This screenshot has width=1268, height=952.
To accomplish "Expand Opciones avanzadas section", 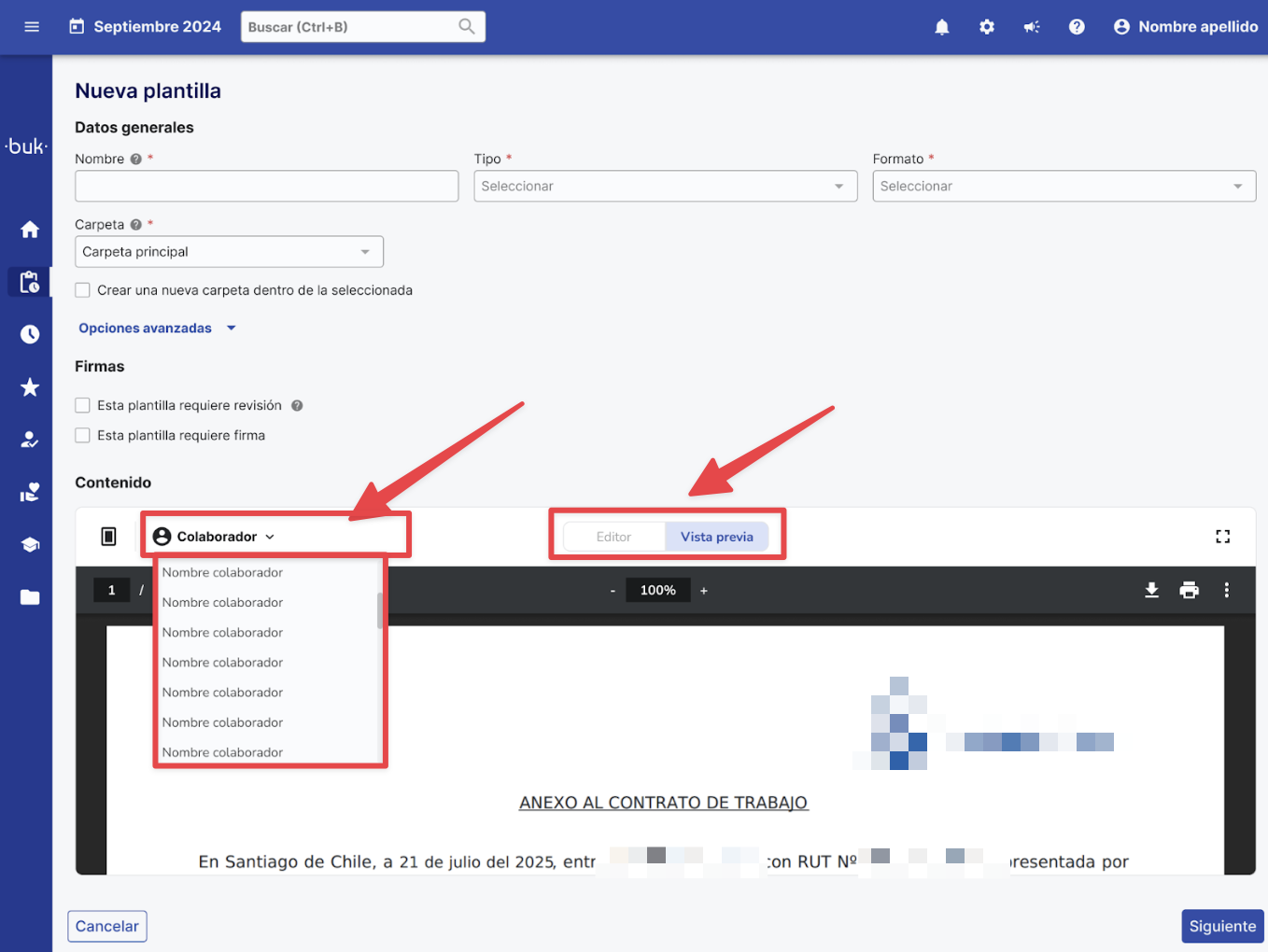I will pos(157,329).
